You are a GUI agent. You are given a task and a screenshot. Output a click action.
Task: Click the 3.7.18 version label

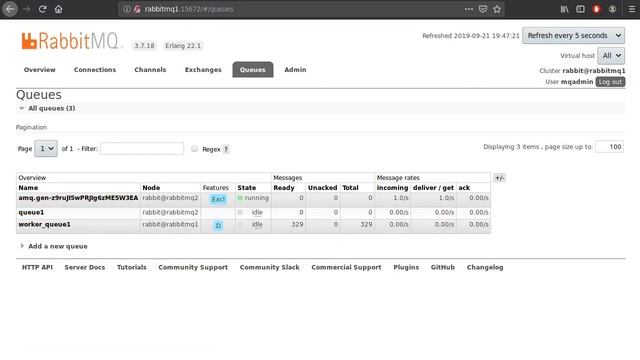(144, 46)
